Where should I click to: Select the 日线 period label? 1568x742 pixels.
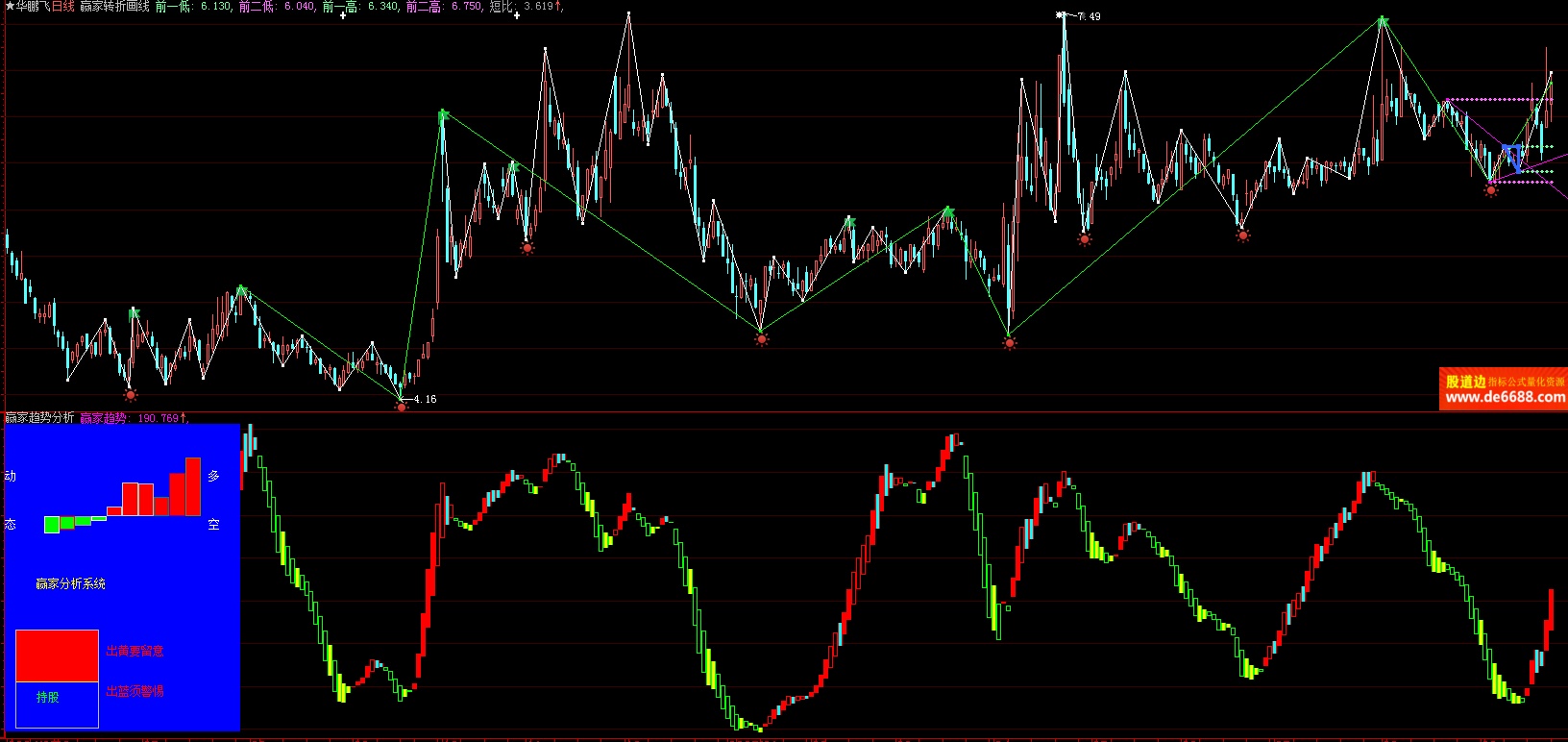[x=63, y=7]
